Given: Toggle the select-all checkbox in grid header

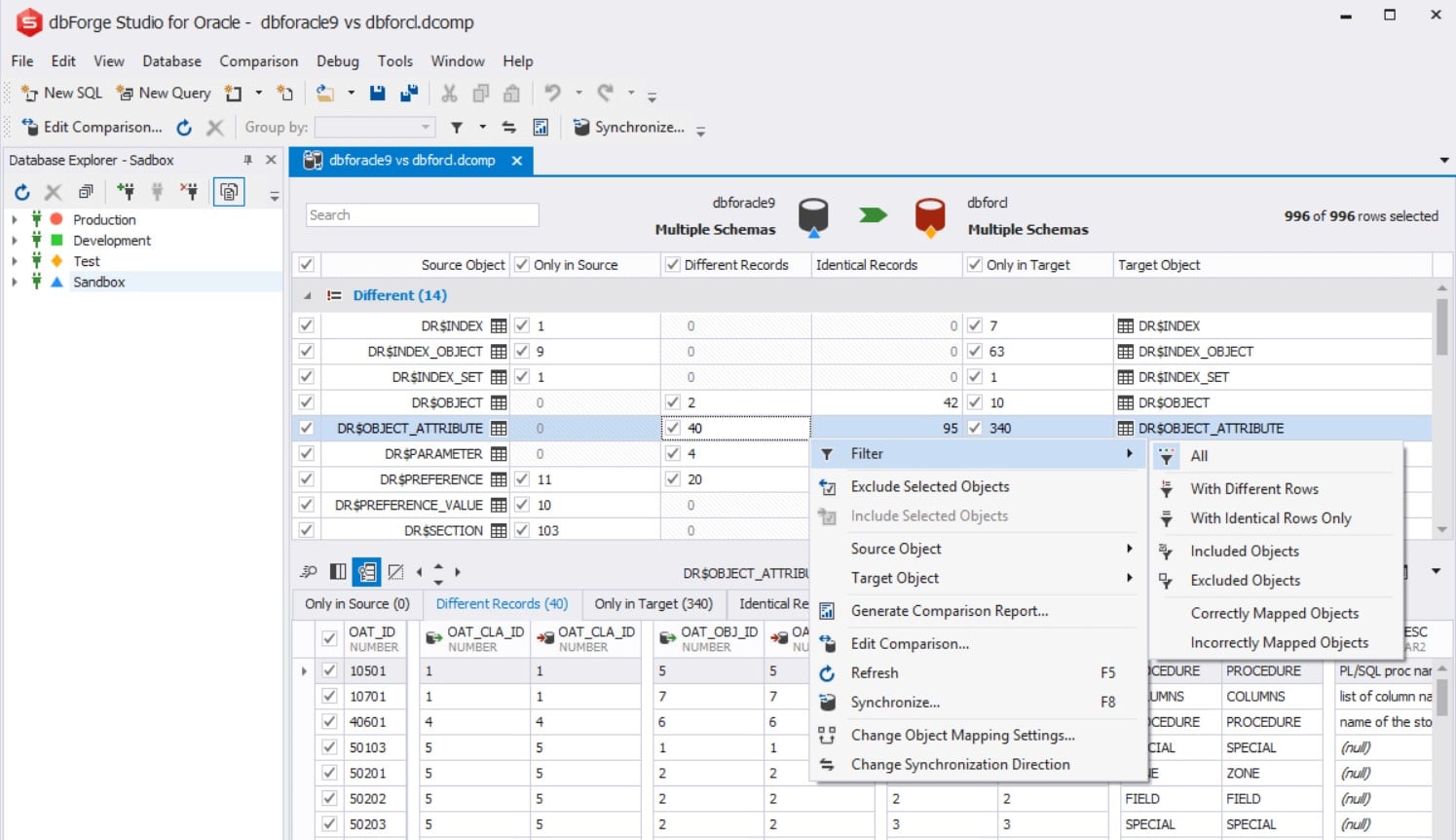Looking at the screenshot, I should (307, 264).
